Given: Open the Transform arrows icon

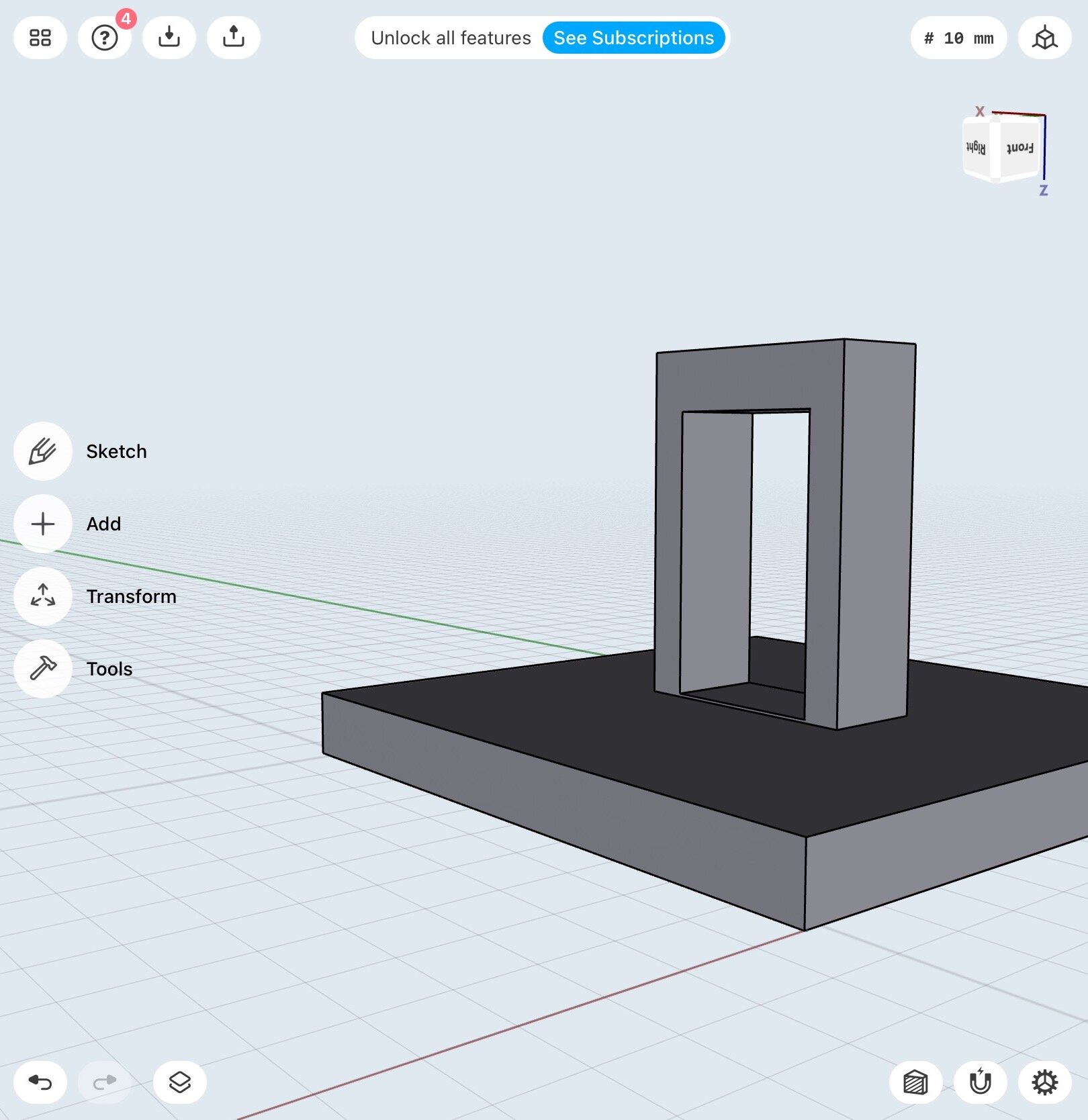Looking at the screenshot, I should click(43, 596).
